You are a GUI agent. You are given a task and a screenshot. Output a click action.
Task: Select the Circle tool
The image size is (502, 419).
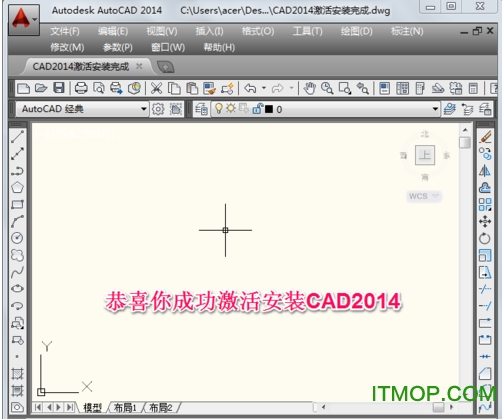[x=17, y=238]
